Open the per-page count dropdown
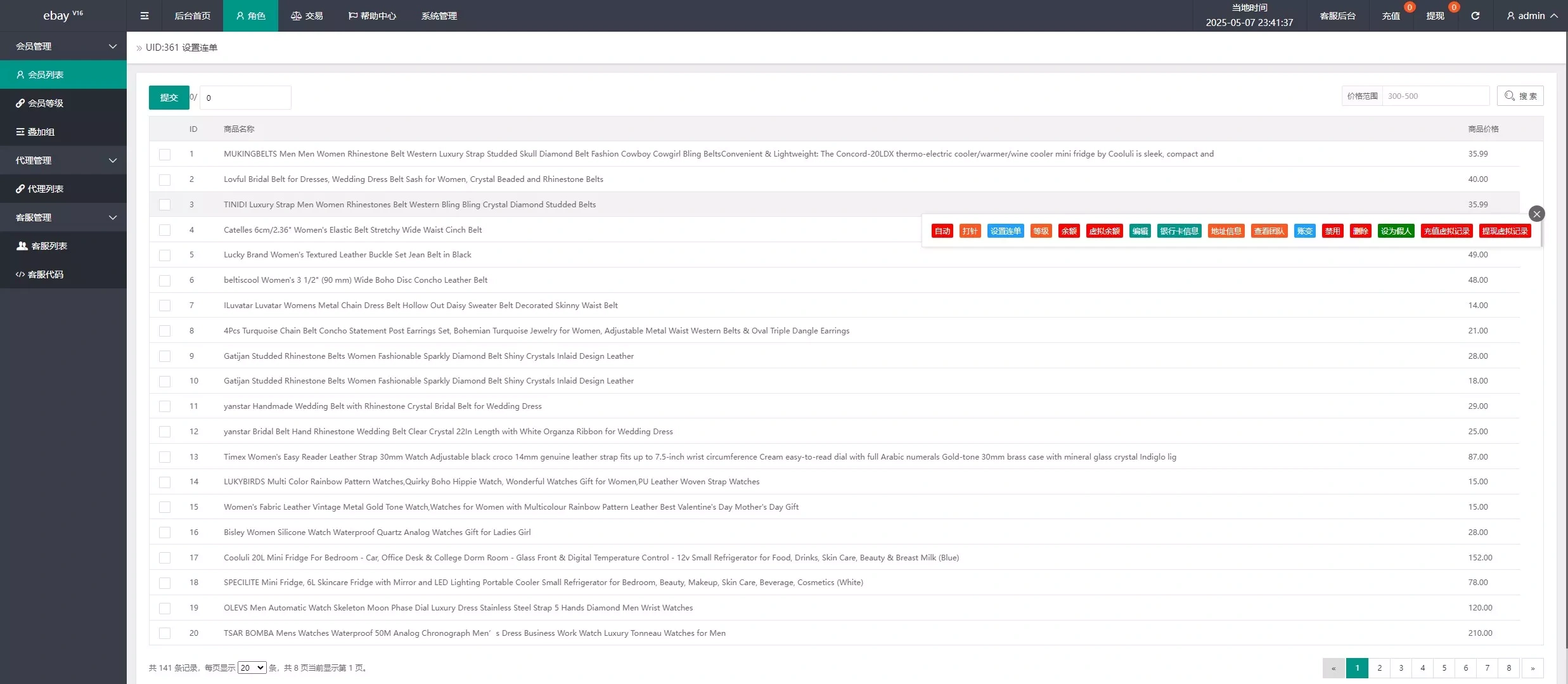The width and height of the screenshot is (1568, 684). pyautogui.click(x=252, y=668)
